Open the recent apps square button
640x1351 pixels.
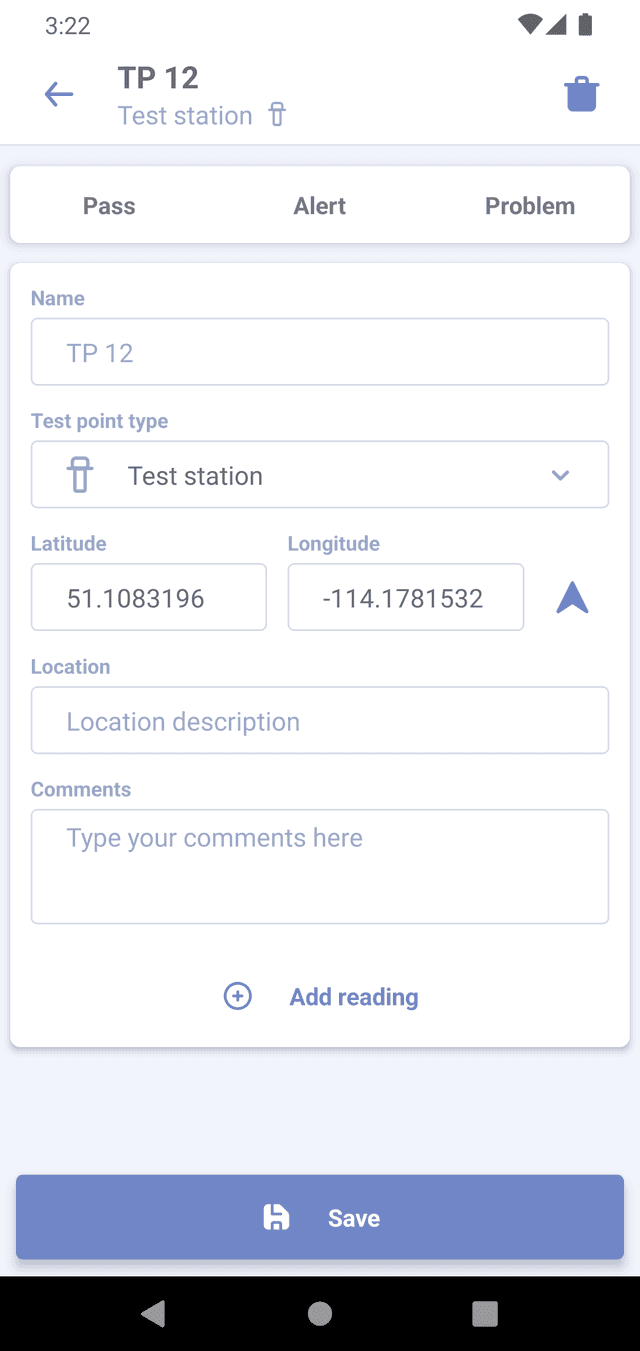pos(485,1313)
